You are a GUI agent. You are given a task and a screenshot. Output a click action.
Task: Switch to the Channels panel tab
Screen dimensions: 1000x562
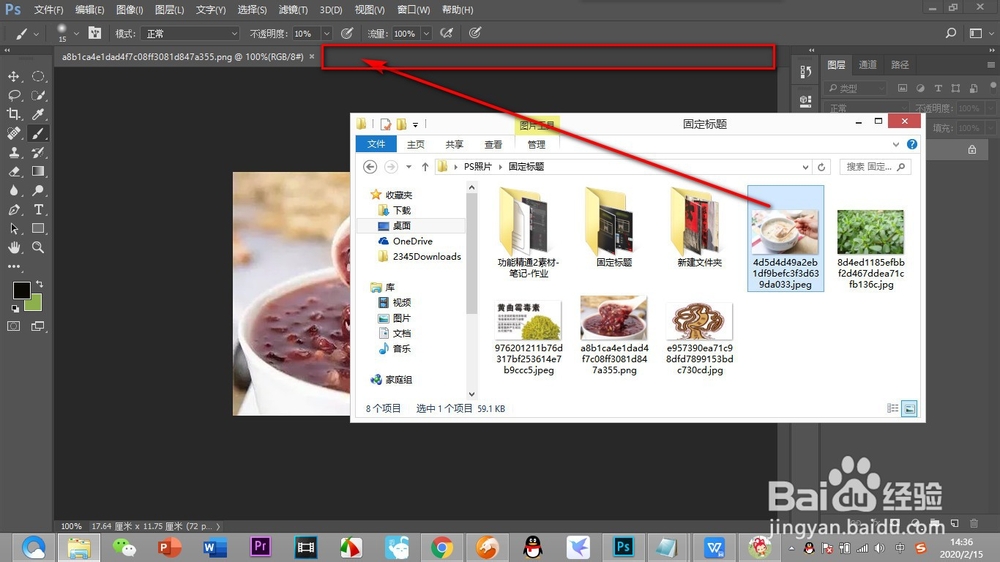click(867, 65)
